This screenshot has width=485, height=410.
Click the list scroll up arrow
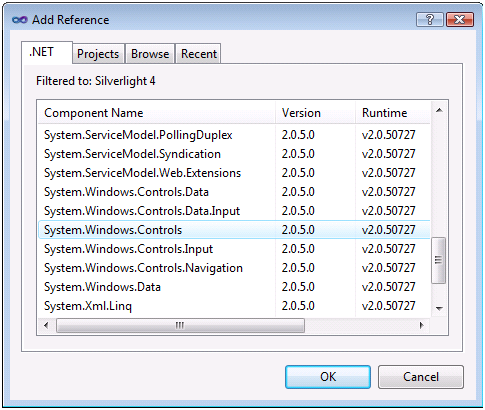click(x=439, y=110)
